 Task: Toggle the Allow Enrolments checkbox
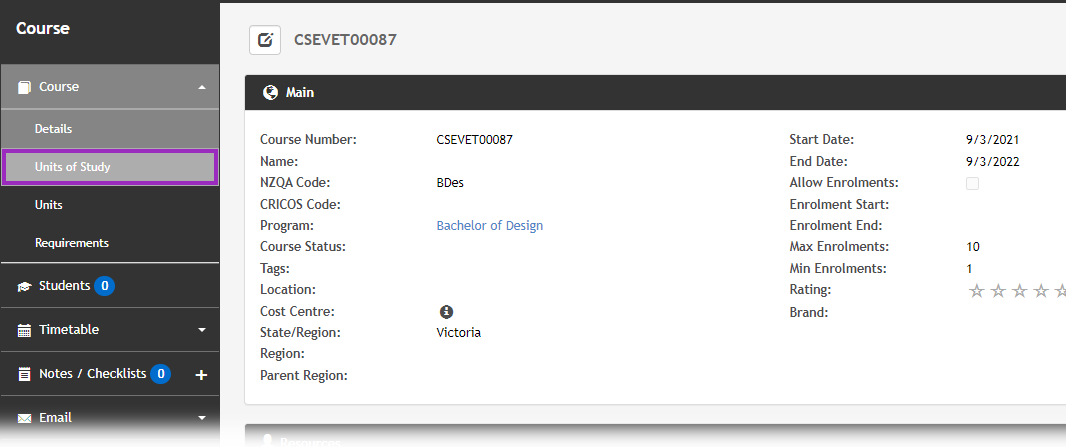click(x=973, y=183)
